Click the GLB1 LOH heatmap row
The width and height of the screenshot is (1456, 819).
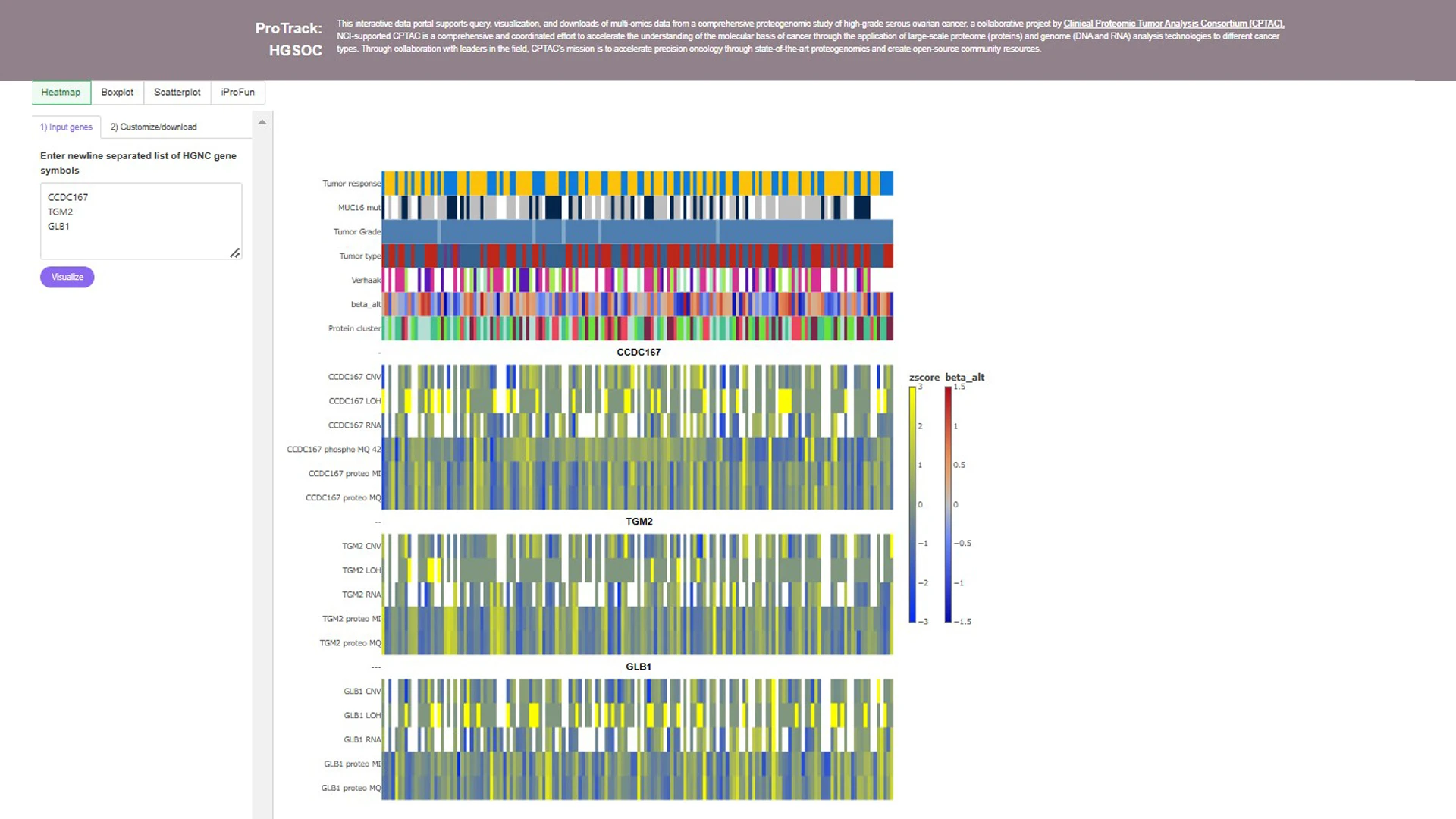pos(637,715)
